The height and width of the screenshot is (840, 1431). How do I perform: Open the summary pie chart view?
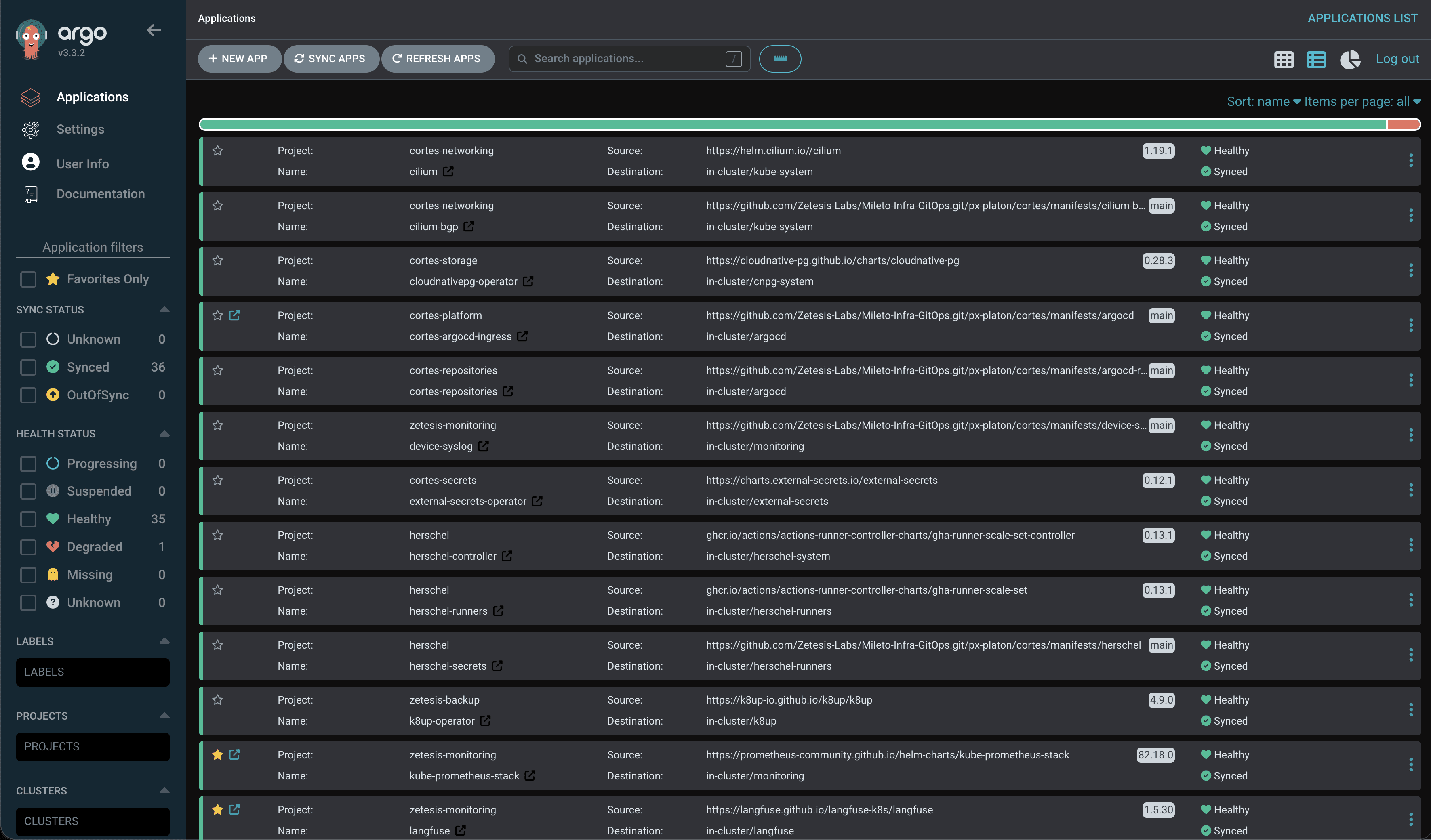click(1350, 59)
